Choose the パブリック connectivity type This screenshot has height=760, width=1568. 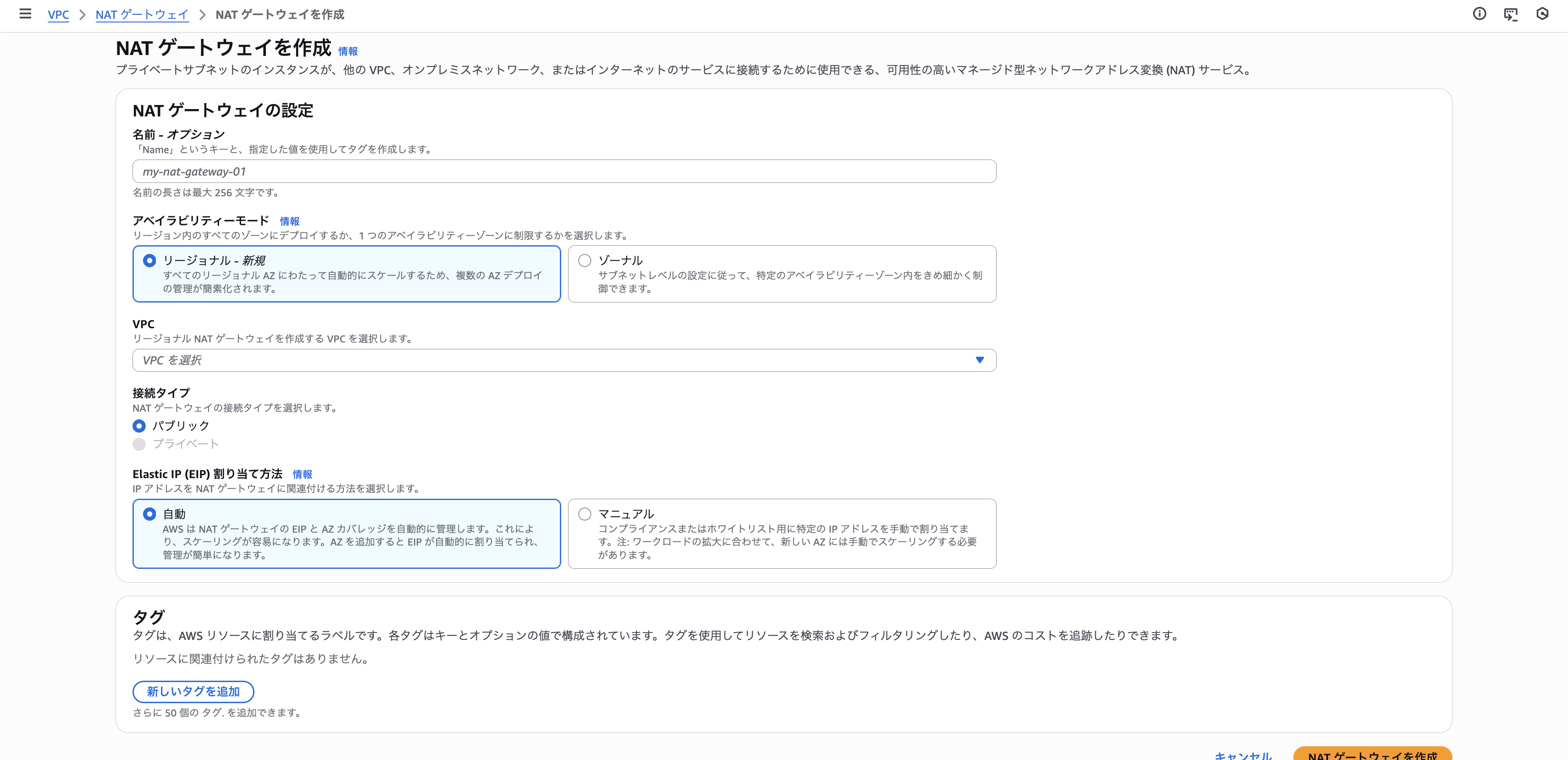pyautogui.click(x=139, y=426)
